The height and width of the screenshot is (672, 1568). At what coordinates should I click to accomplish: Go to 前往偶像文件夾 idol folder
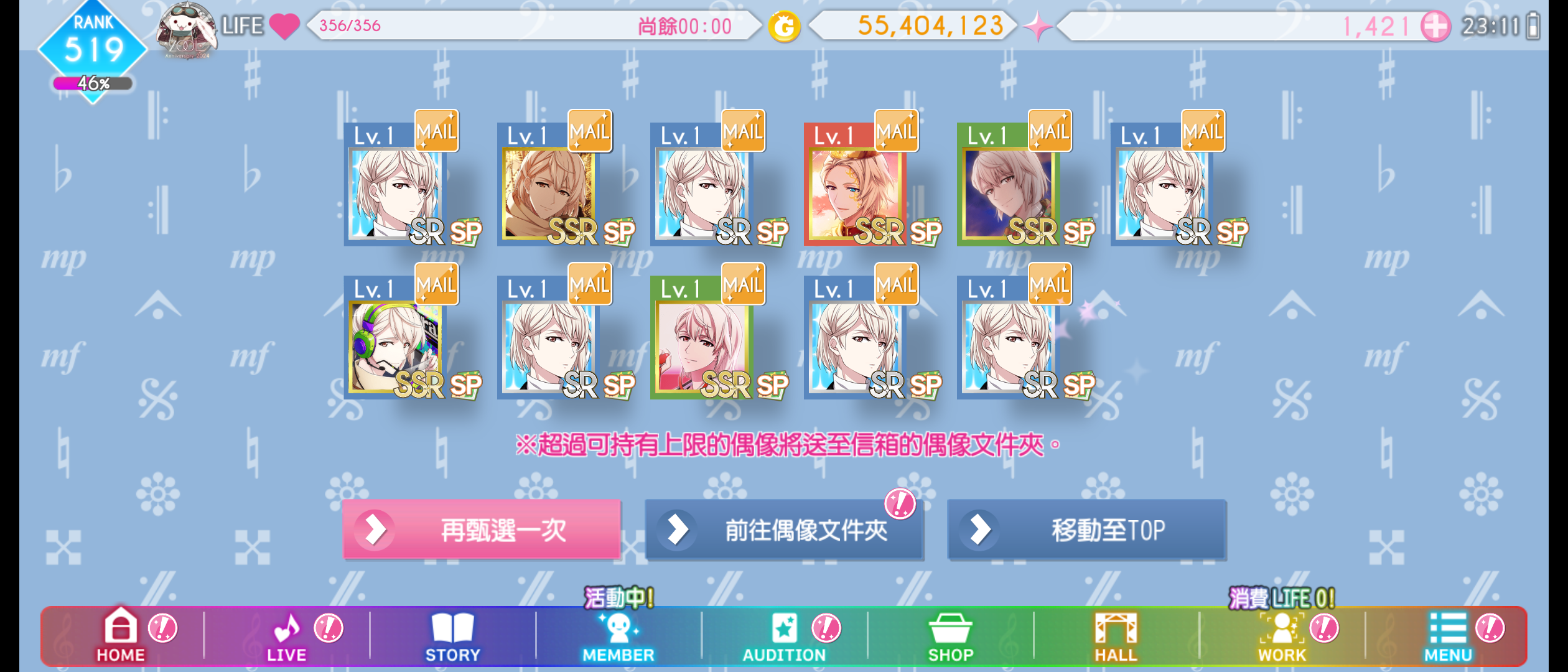coord(783,530)
